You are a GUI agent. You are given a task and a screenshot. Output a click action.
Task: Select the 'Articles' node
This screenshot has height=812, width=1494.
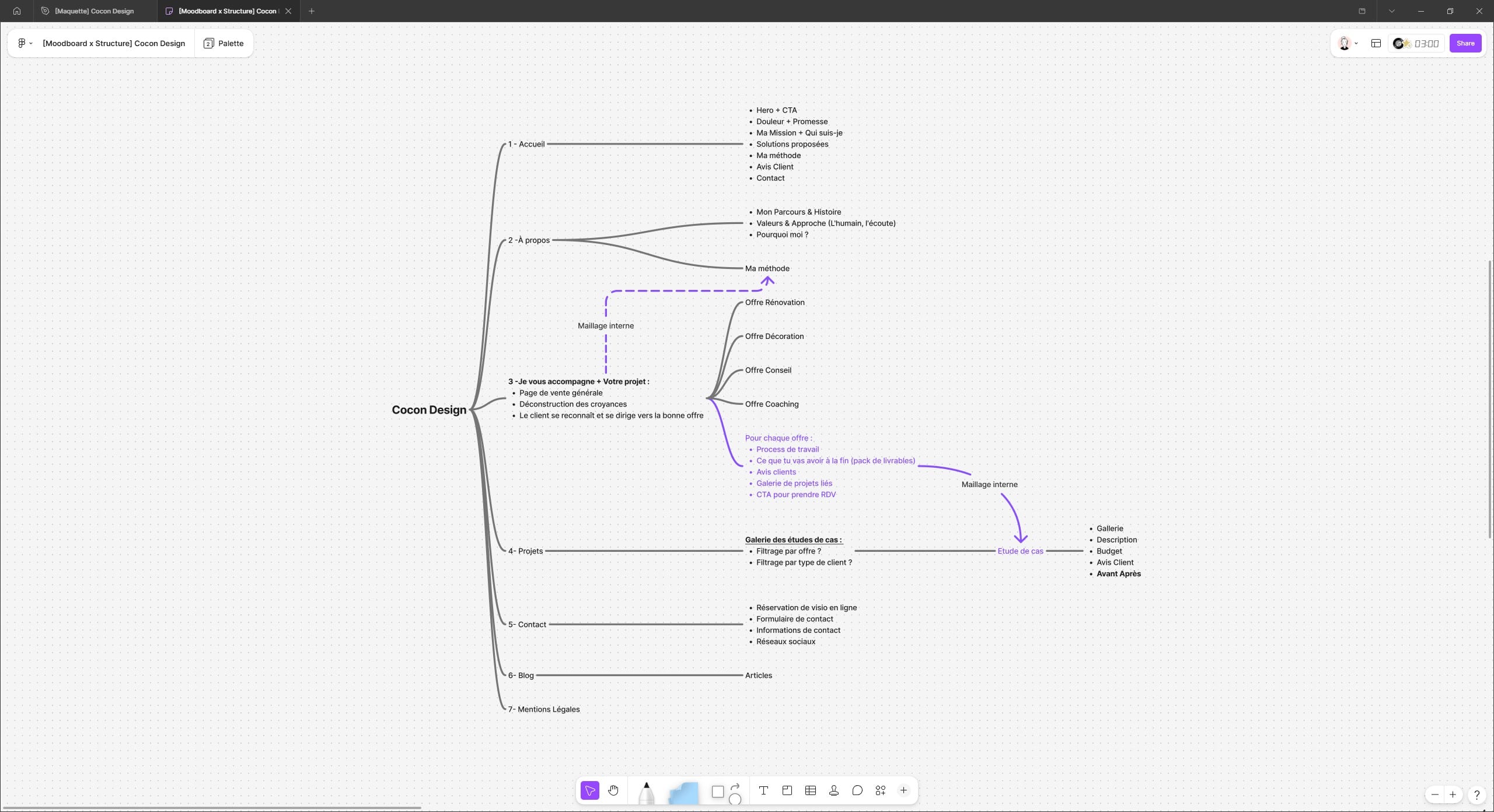pyautogui.click(x=758, y=675)
